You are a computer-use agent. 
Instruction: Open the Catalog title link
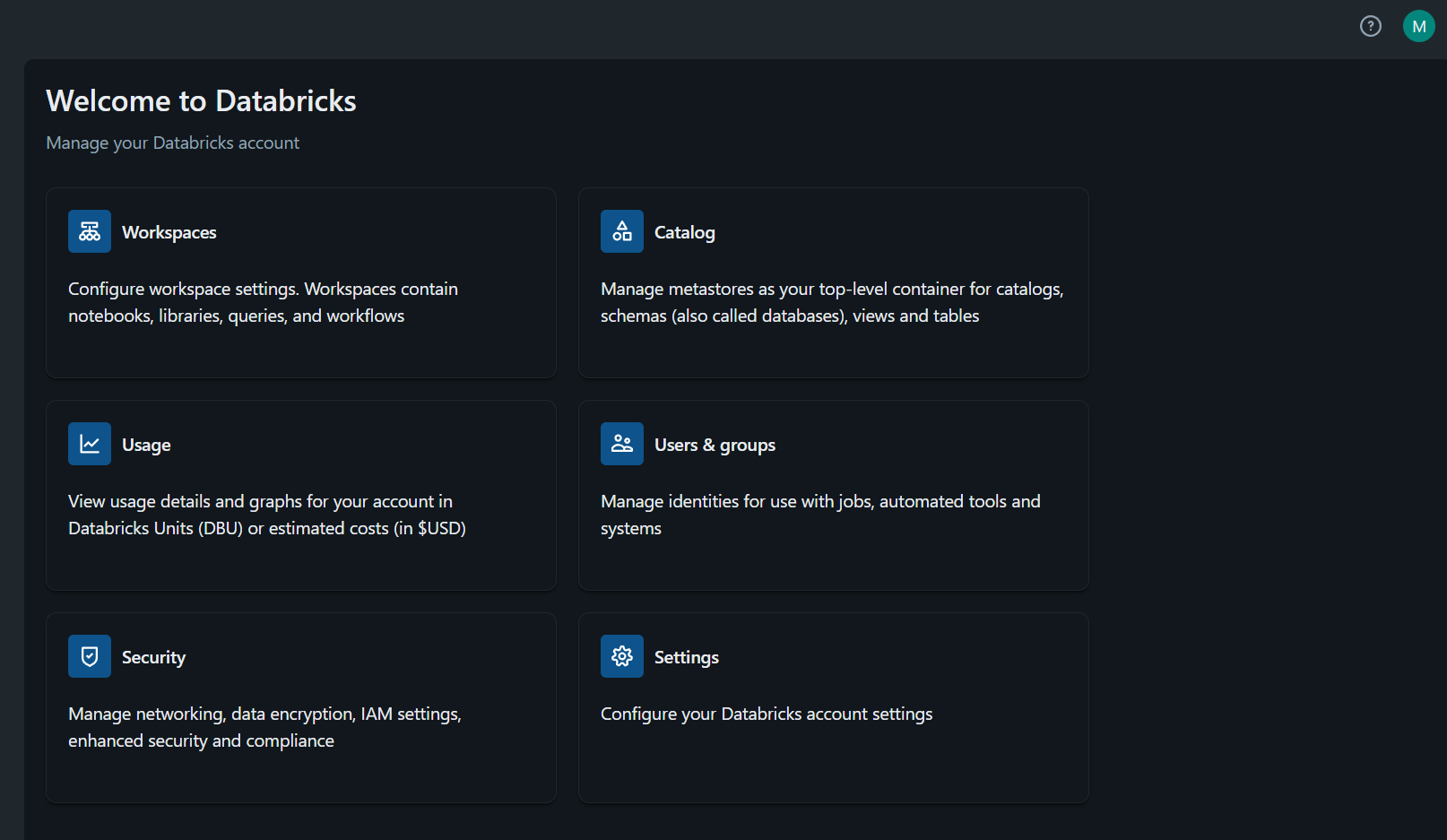(685, 232)
